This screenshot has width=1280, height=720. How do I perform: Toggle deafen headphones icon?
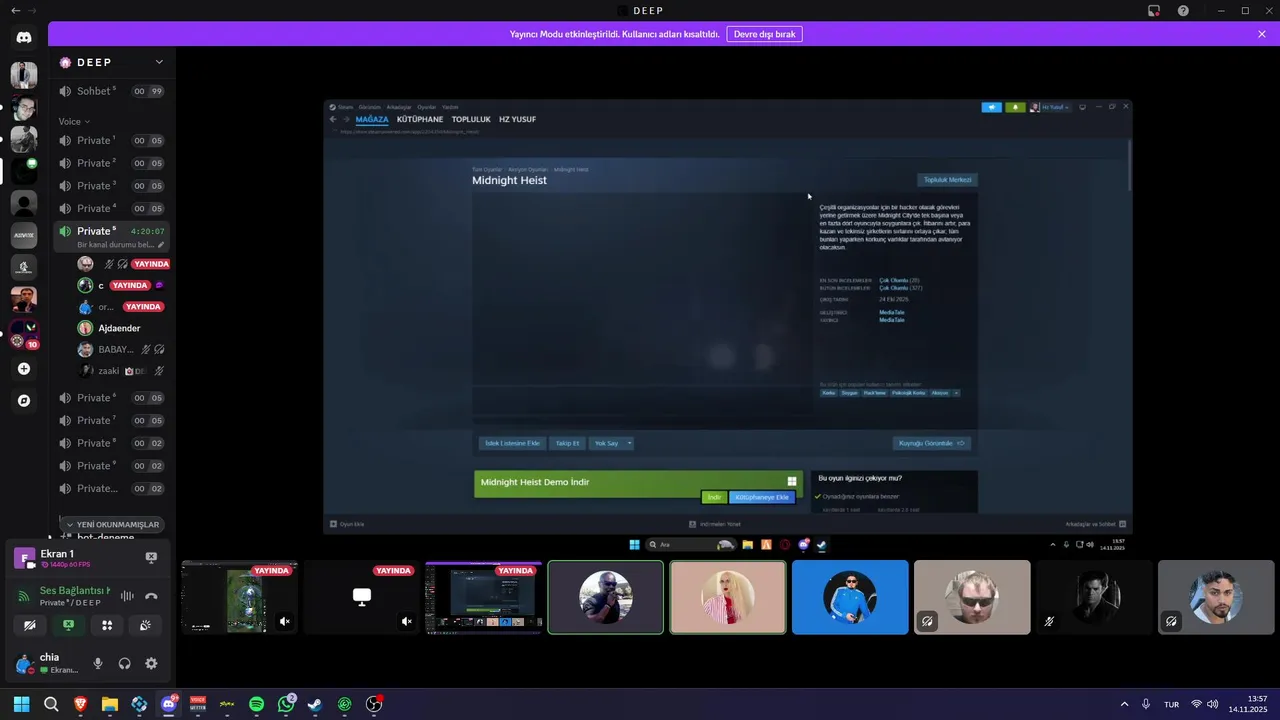(125, 663)
